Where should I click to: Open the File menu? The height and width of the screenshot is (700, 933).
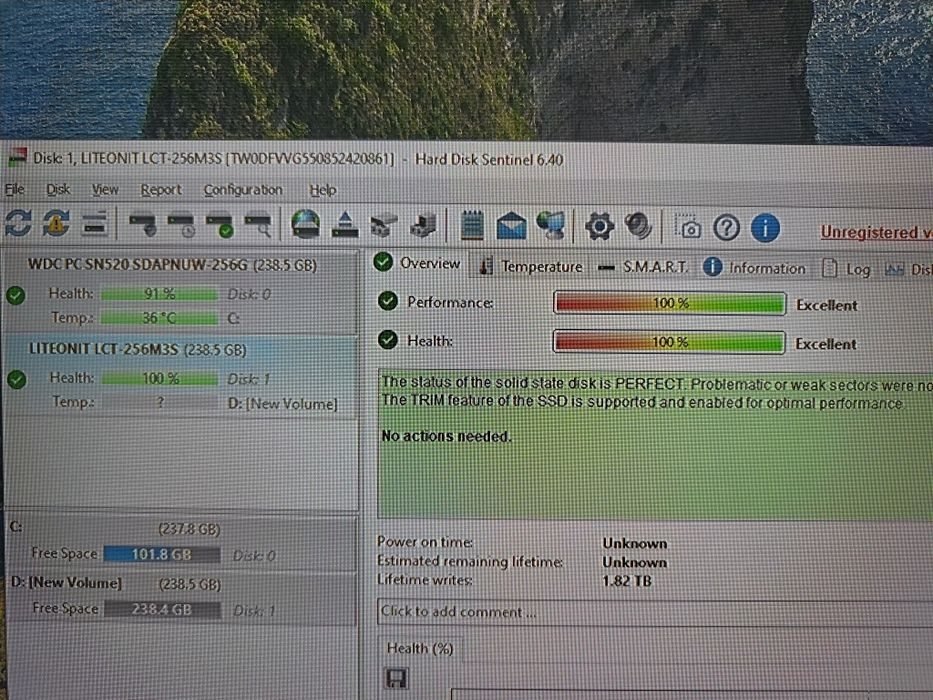(x=14, y=189)
